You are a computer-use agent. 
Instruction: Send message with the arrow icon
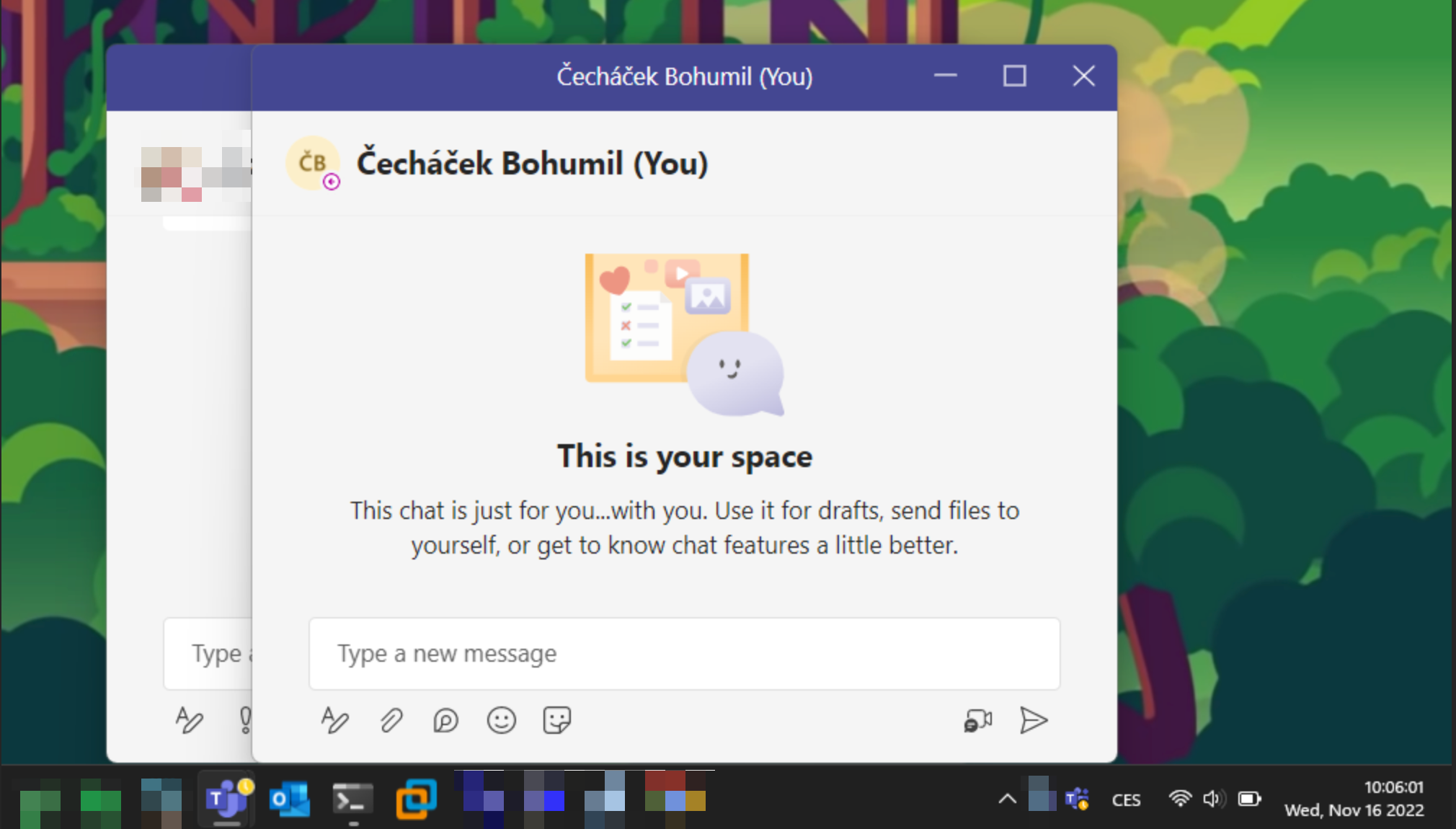(1033, 720)
